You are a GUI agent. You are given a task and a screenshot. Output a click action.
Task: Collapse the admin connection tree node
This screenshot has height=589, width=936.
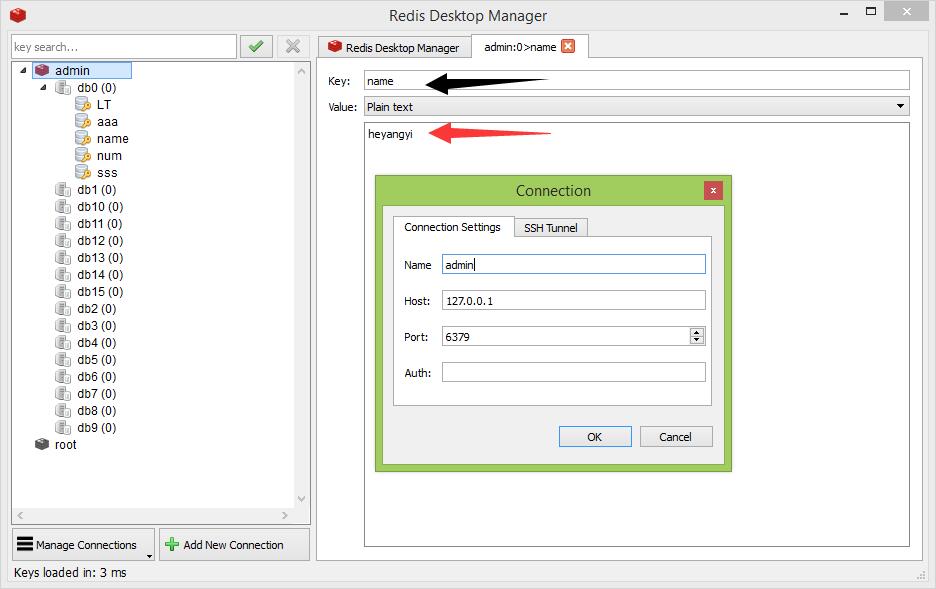[23, 70]
